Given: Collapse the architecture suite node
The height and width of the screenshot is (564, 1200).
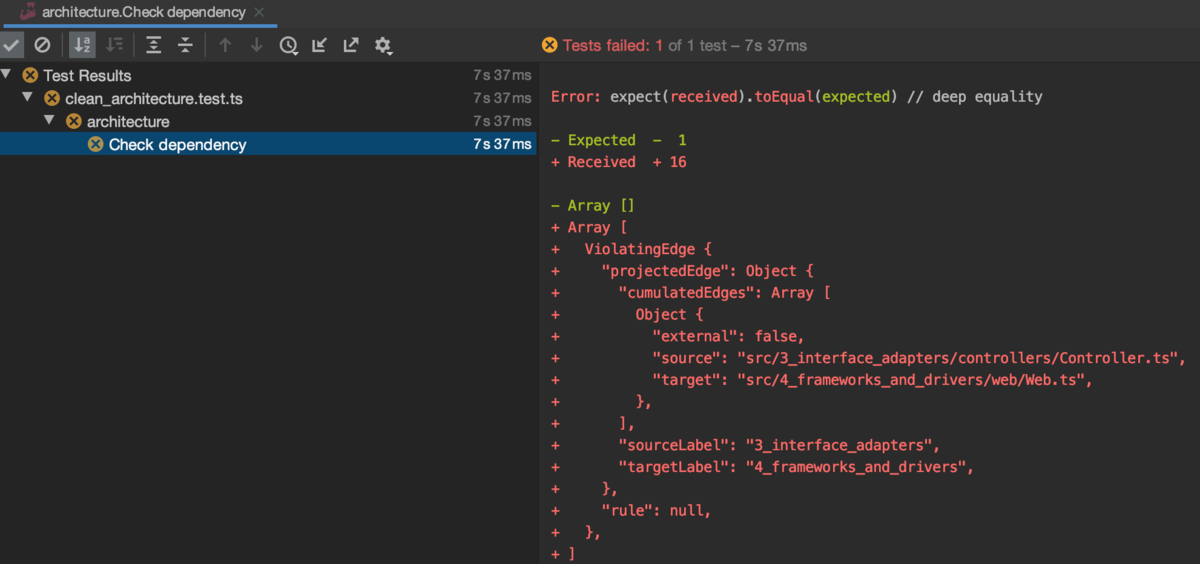Looking at the screenshot, I should [49, 121].
